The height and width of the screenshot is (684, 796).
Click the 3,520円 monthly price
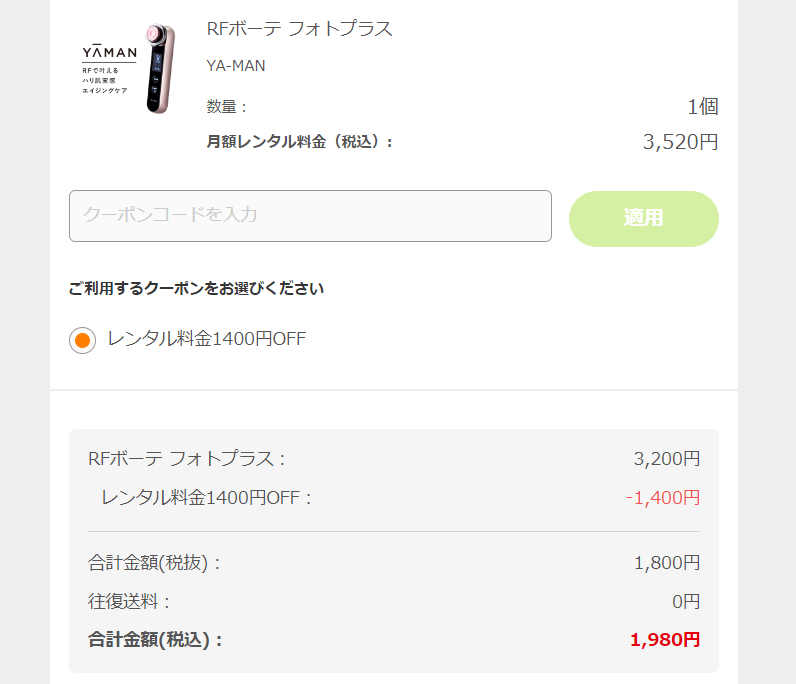(680, 142)
